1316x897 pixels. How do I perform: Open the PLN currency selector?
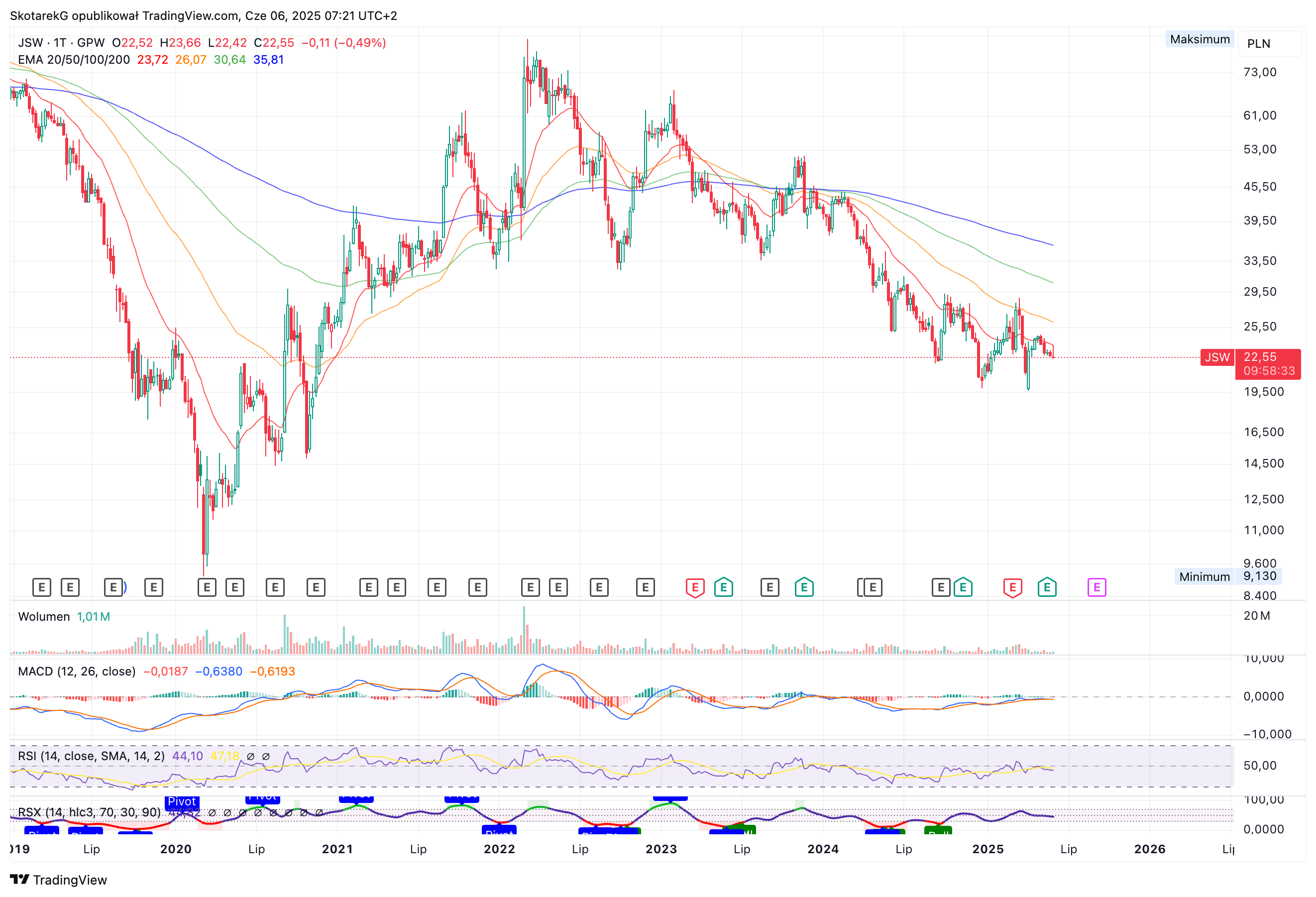point(1270,44)
